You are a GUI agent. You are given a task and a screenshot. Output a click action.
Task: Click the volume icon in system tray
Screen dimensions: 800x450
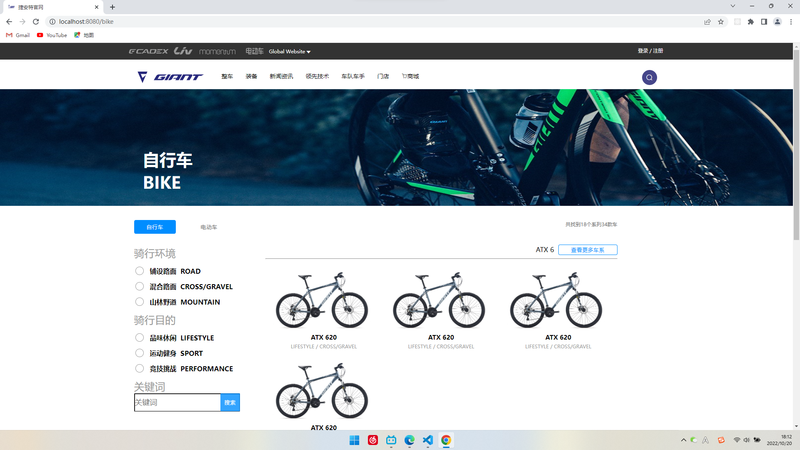[746, 440]
